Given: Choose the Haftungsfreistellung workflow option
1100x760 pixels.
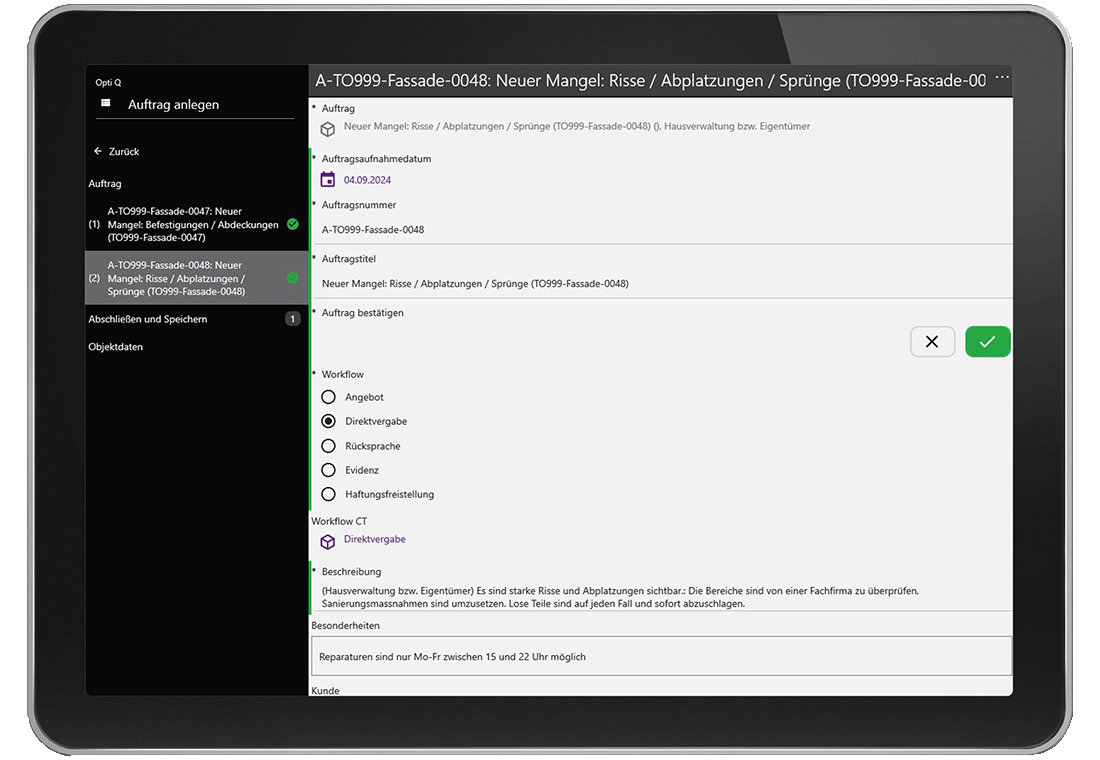Looking at the screenshot, I should click(x=328, y=494).
